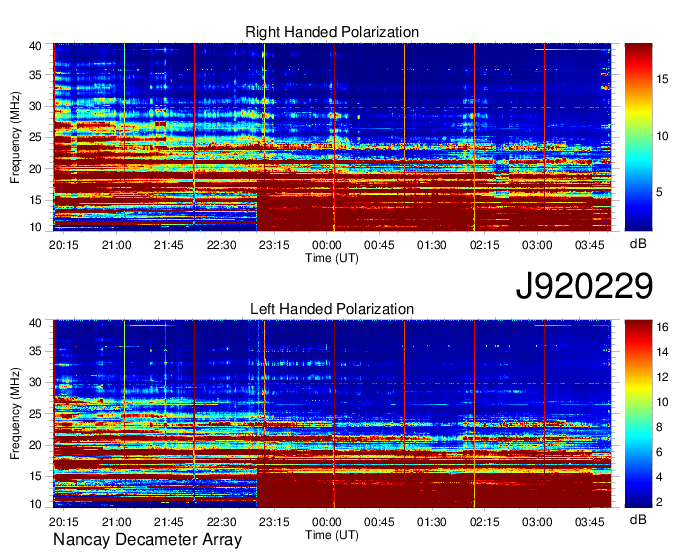680x552 pixels.
Task: Click the "Right Handed Polarization" plot title
Action: pos(332,32)
